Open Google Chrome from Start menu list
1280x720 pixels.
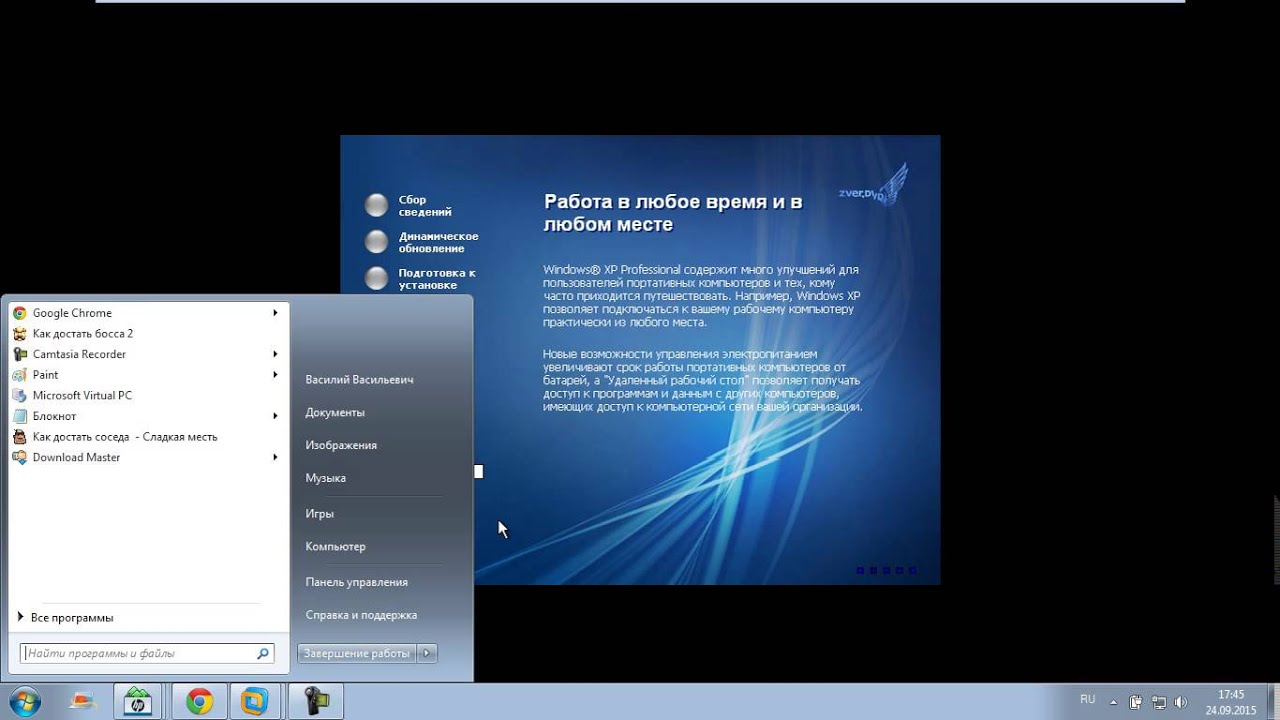[148, 313]
